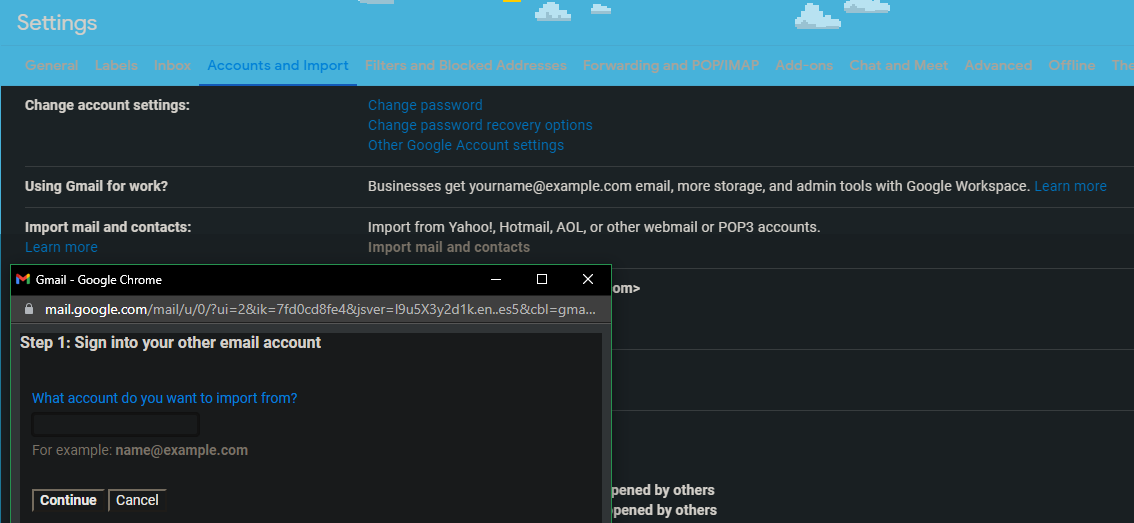The width and height of the screenshot is (1134, 523).
Task: Open the General settings tab
Action: [x=51, y=65]
